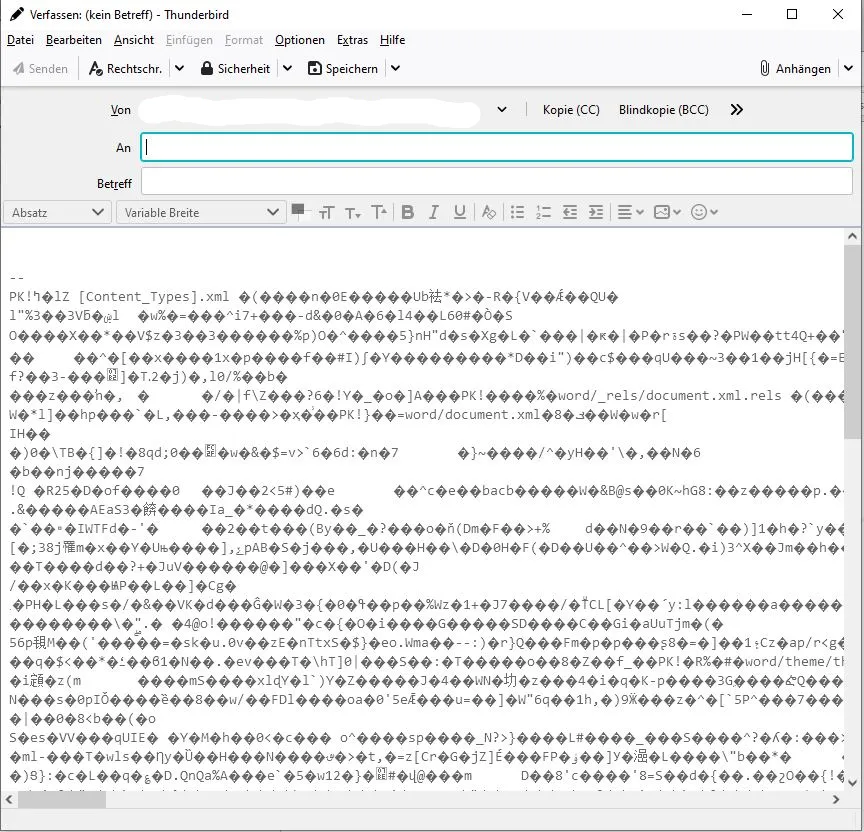The width and height of the screenshot is (864, 832).
Task: Toggle bold formatting
Action: click(x=408, y=212)
